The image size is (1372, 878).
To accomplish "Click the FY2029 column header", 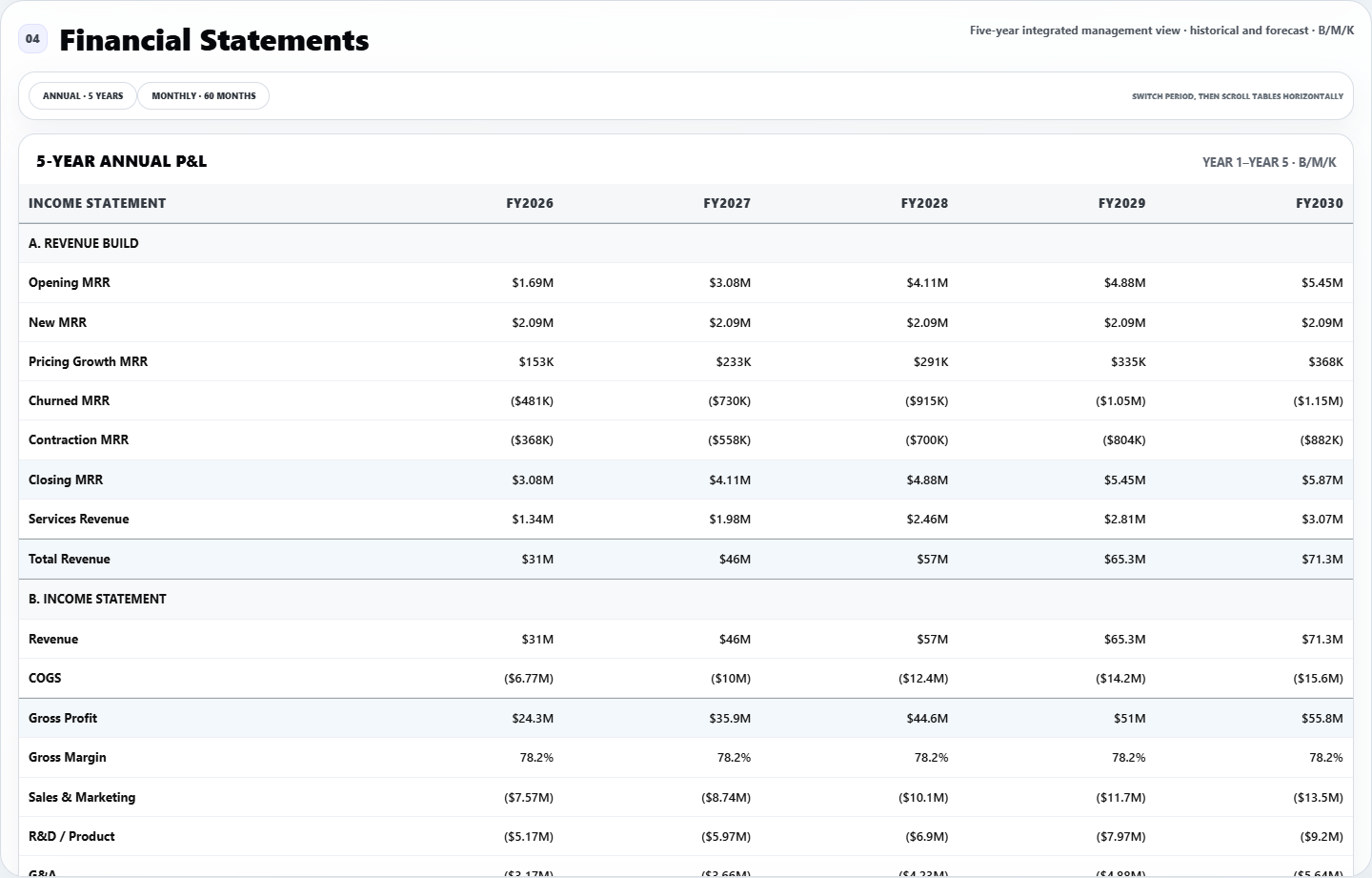I will pyautogui.click(x=1121, y=203).
